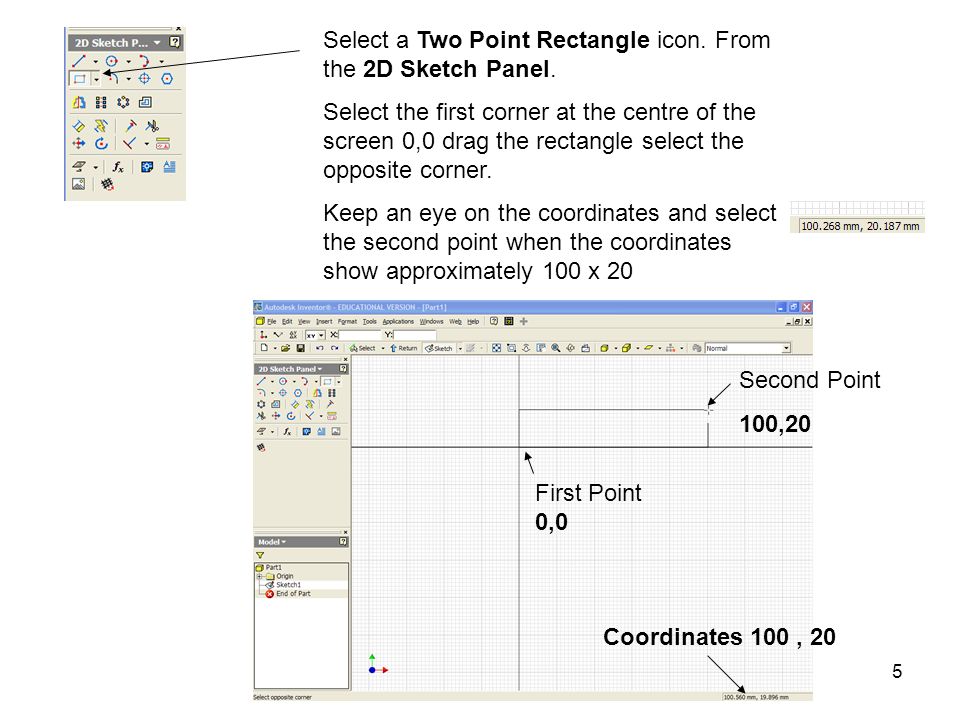
Task: Click the Save disk icon in Inventor toolbar
Action: tap(301, 348)
